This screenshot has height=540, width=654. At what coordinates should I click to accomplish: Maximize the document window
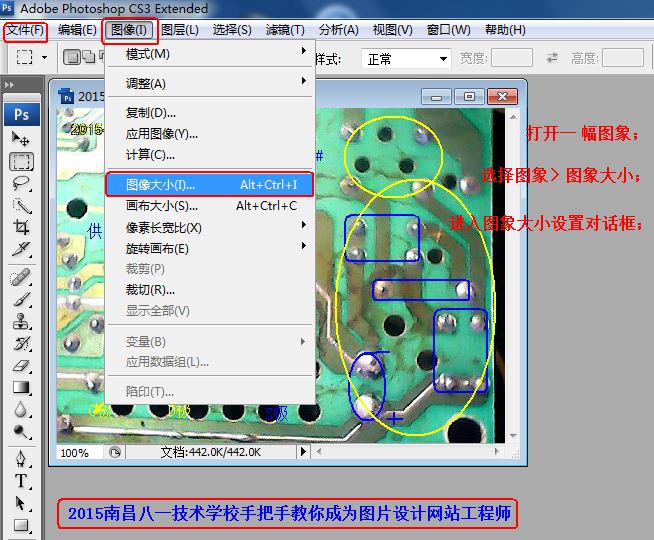(469, 97)
